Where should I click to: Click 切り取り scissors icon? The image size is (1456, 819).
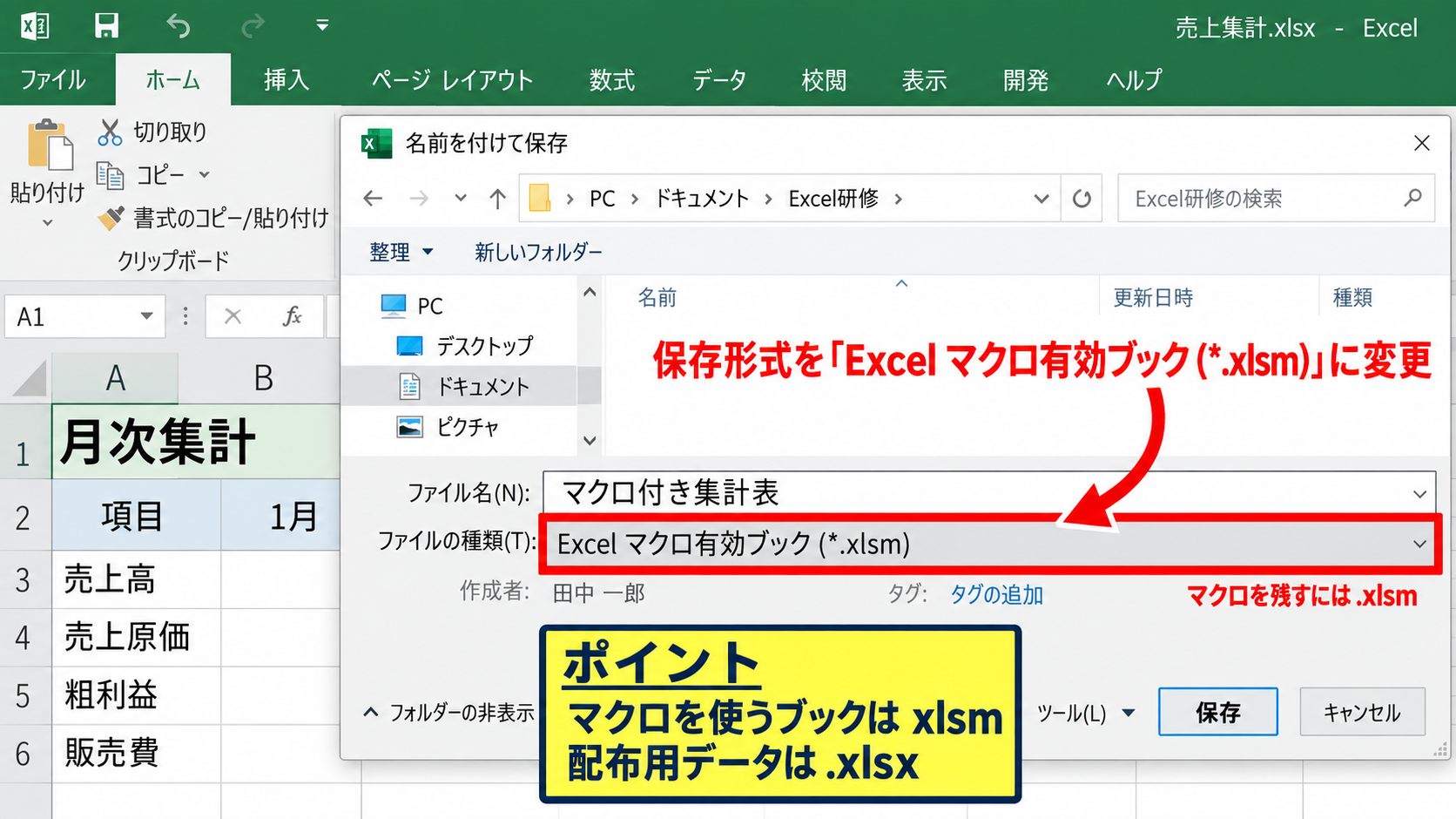click(110, 132)
